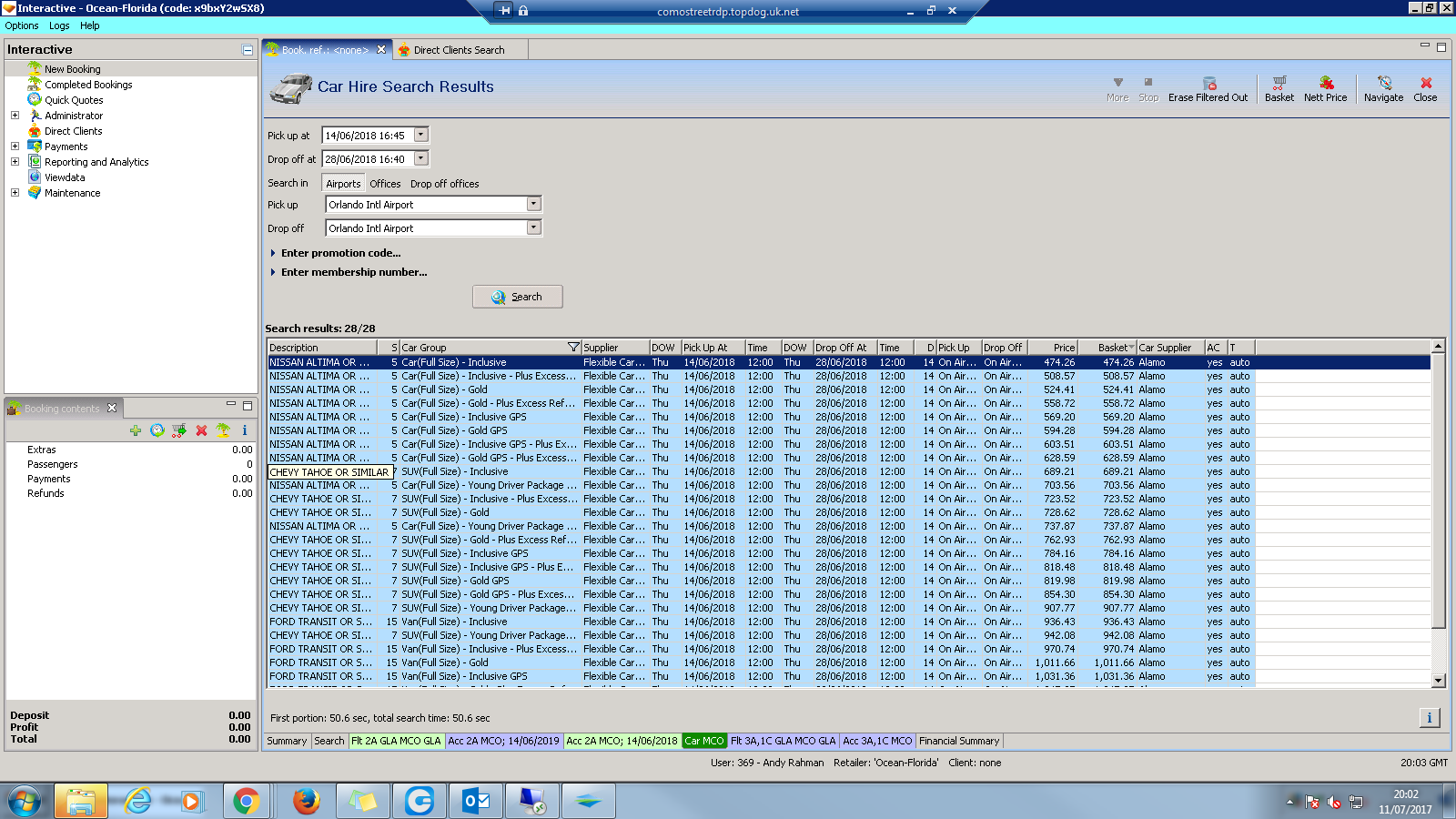This screenshot has width=1456, height=819.
Task: Click the red X icon in Booking contents
Action: coord(201,430)
